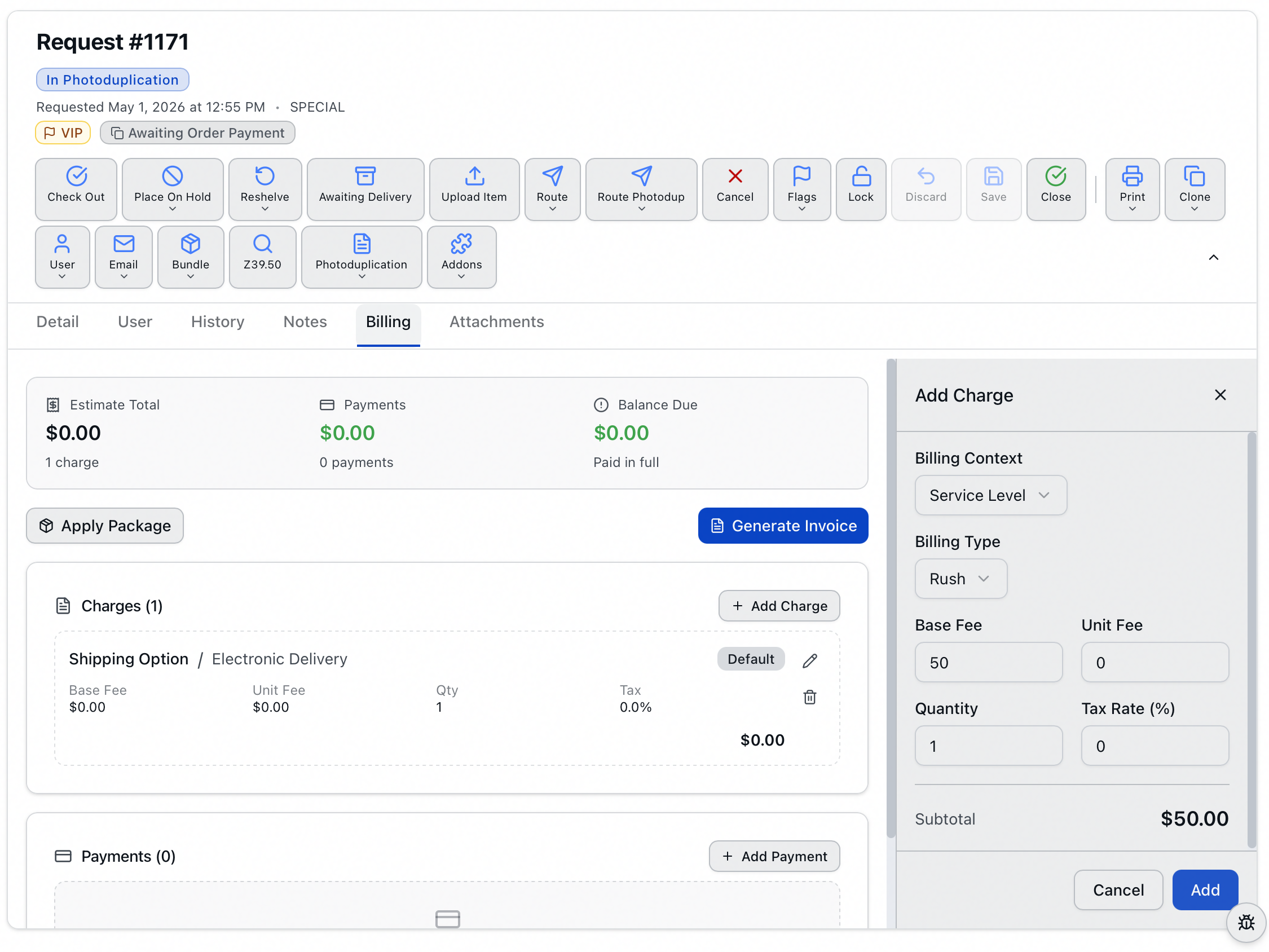Viewport: 1269px width, 952px height.
Task: Click the Paid in full text
Action: (626, 462)
